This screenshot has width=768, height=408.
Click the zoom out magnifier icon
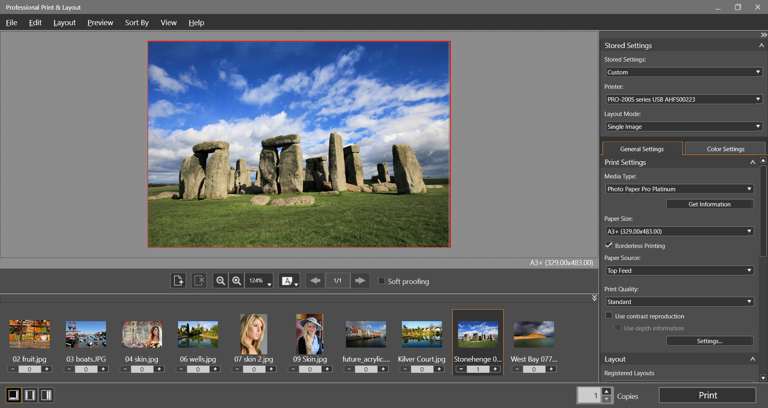[221, 281]
